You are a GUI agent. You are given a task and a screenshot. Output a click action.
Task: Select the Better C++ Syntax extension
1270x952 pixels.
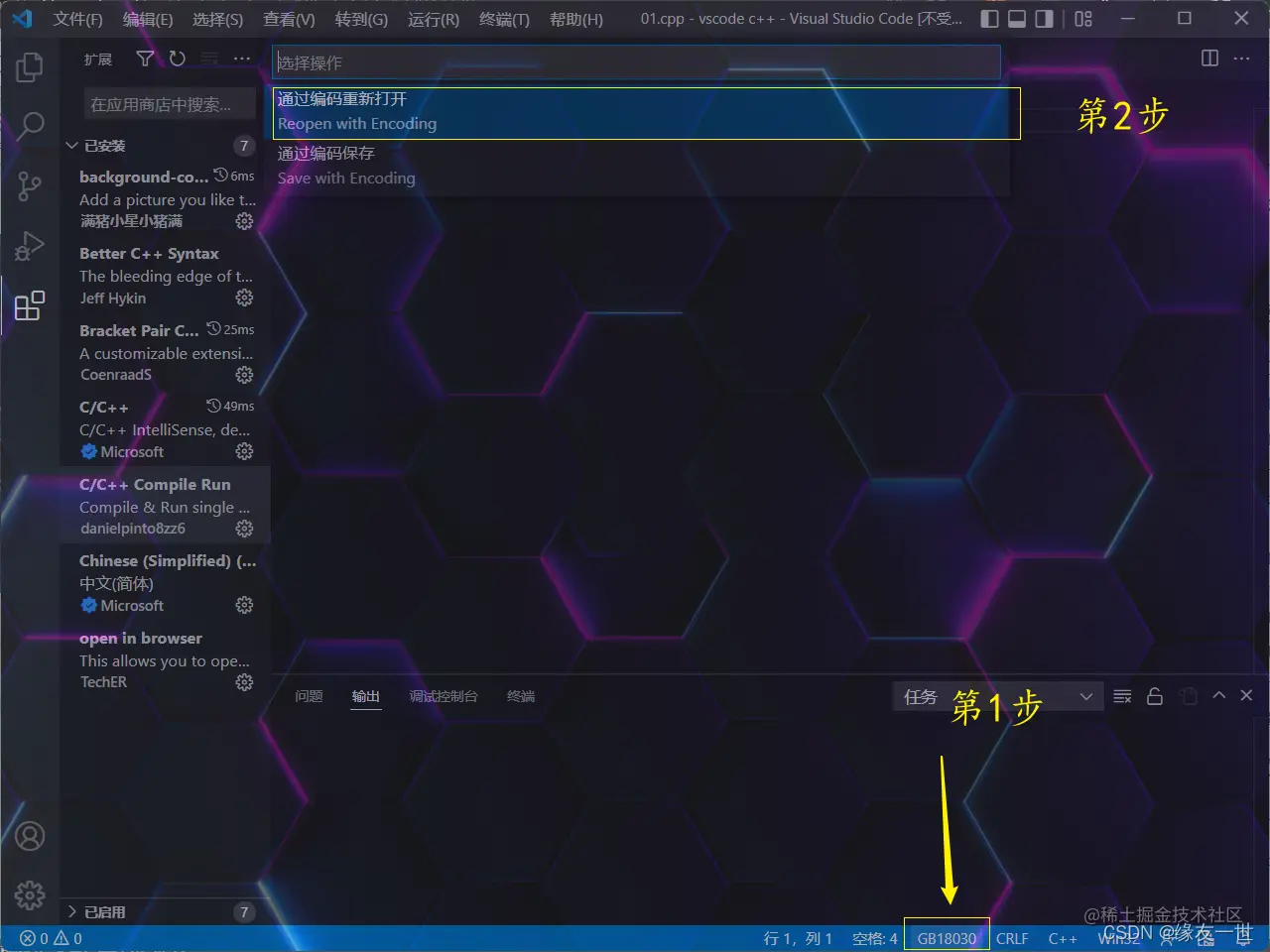coord(165,276)
